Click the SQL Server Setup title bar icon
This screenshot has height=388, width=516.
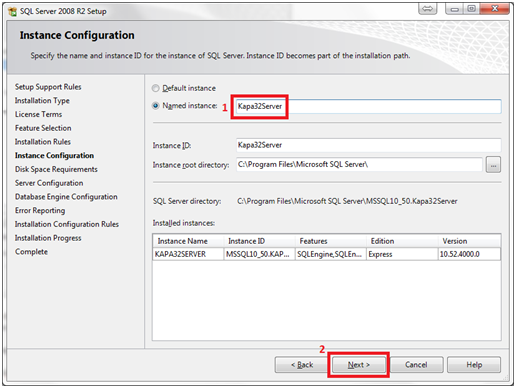click(13, 11)
